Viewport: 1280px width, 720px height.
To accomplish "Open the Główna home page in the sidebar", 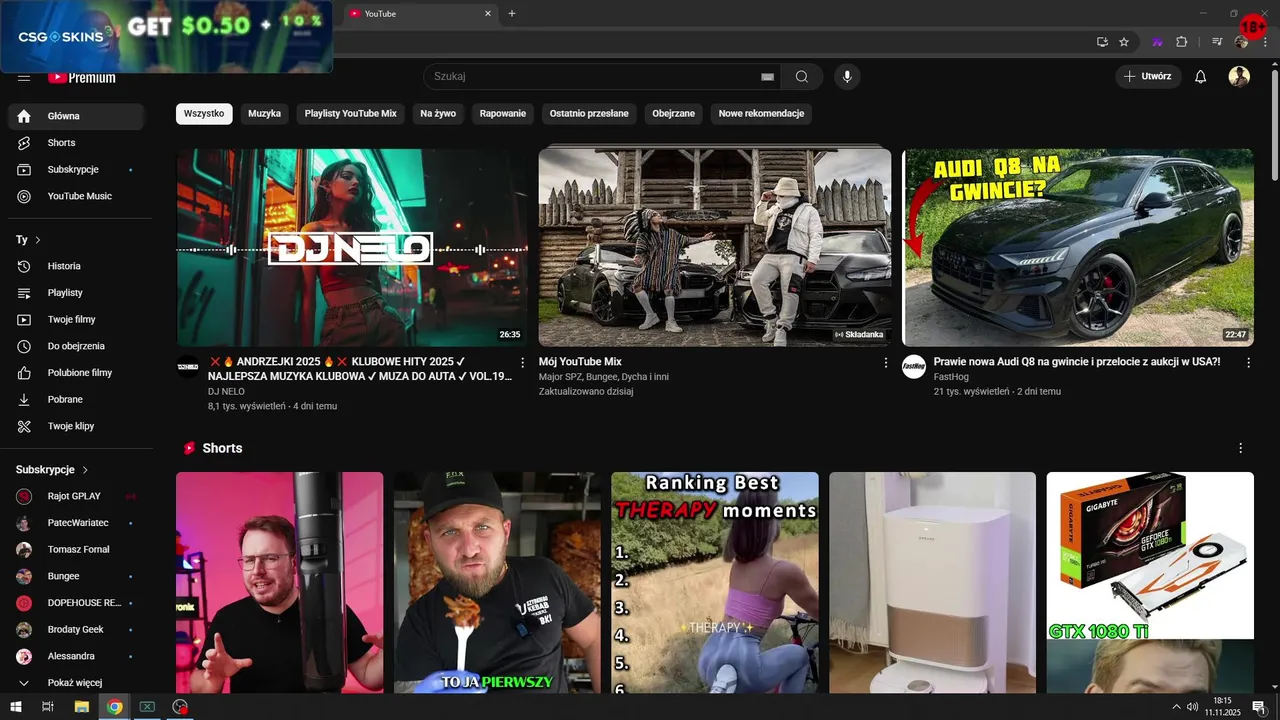I will [x=76, y=116].
